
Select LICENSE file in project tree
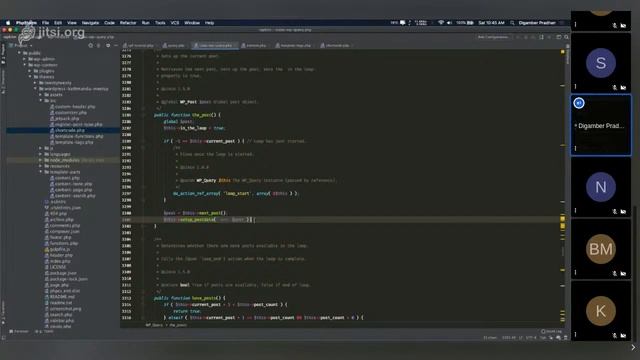pyautogui.click(x=55, y=267)
